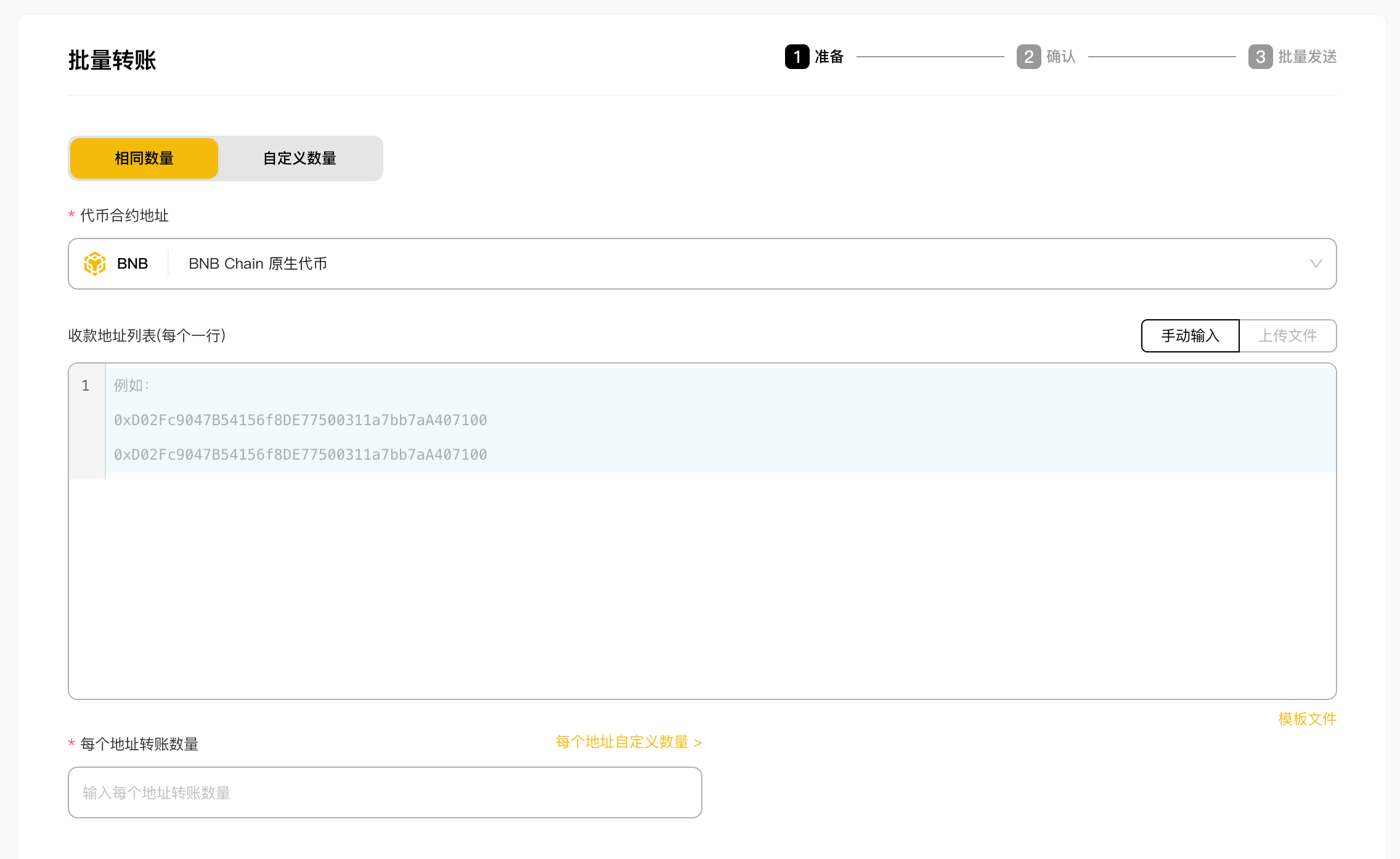Expand the token dropdown chevron arrow
Image resolution: width=1400 pixels, height=859 pixels.
[1316, 264]
